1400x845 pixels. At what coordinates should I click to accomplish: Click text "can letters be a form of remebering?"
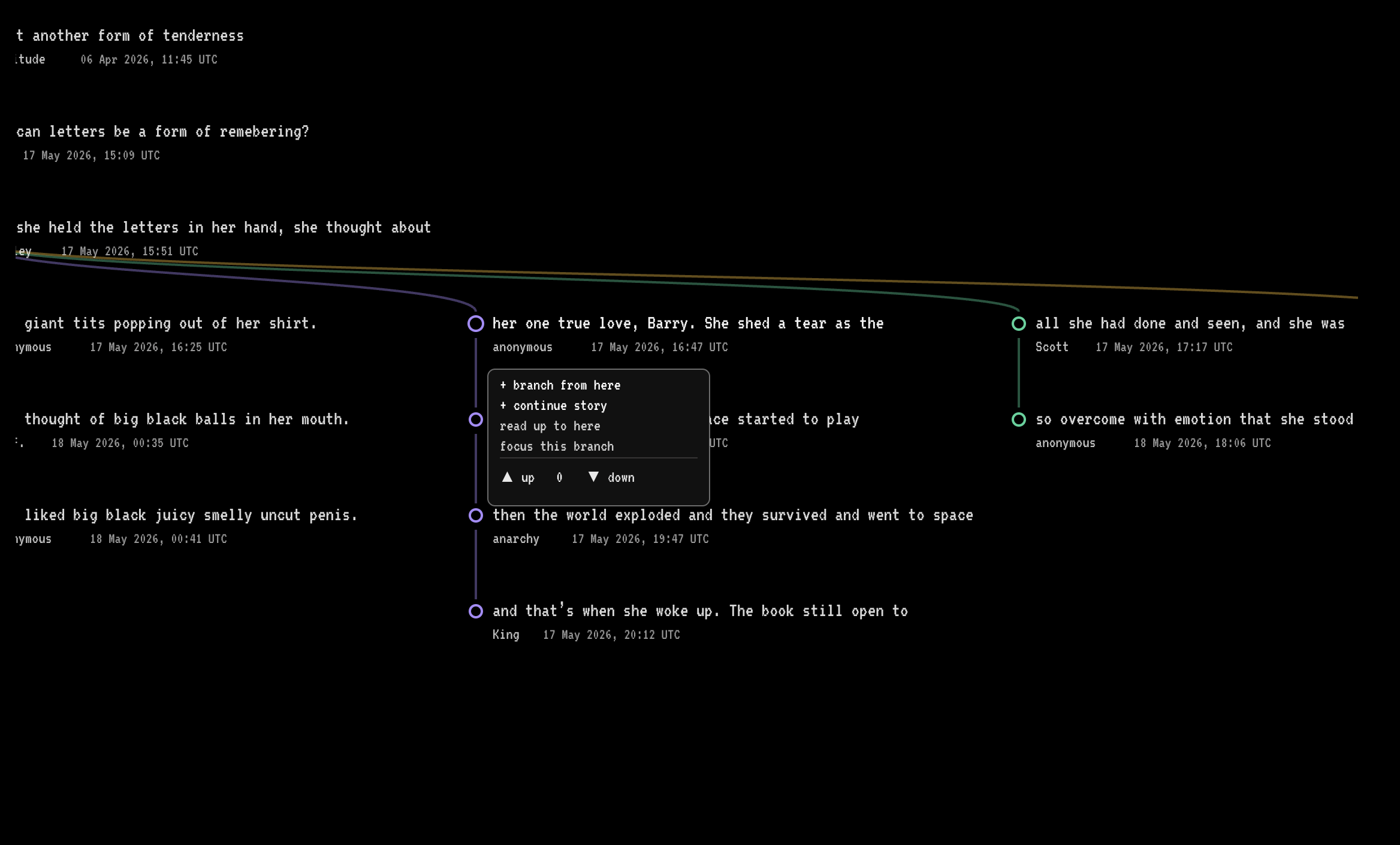pyautogui.click(x=162, y=132)
